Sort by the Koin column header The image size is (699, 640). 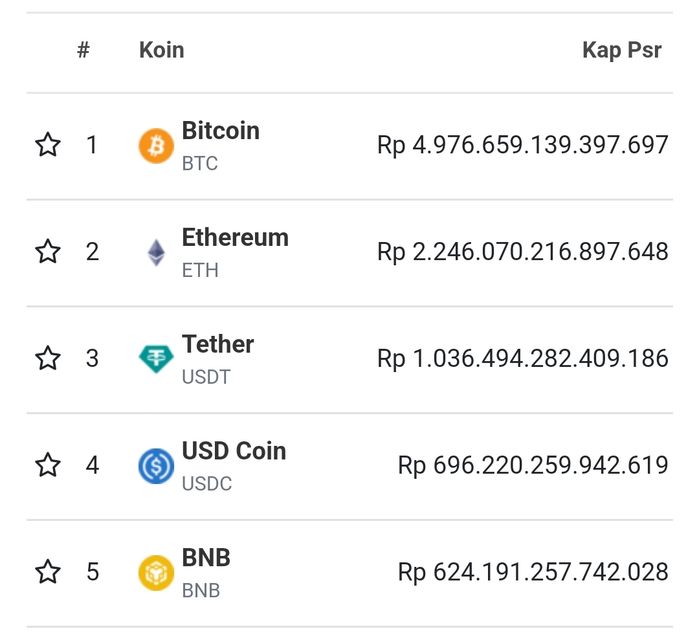coord(161,51)
